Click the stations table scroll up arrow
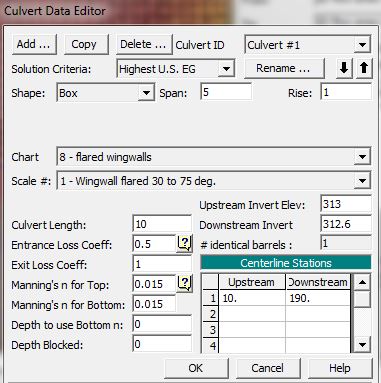The height and width of the screenshot is (383, 381). click(362, 282)
